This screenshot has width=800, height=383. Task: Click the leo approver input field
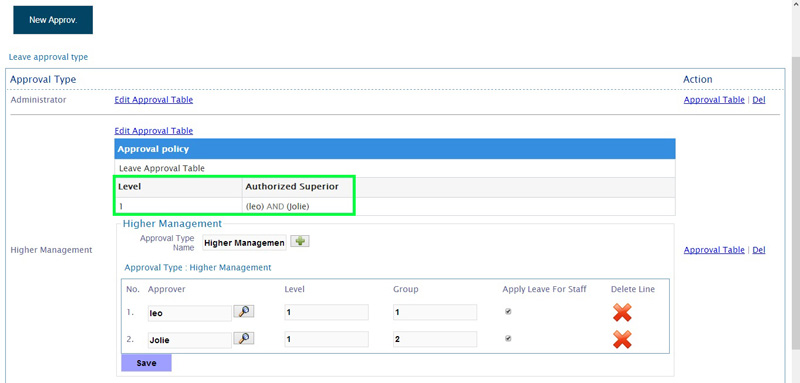pos(189,313)
